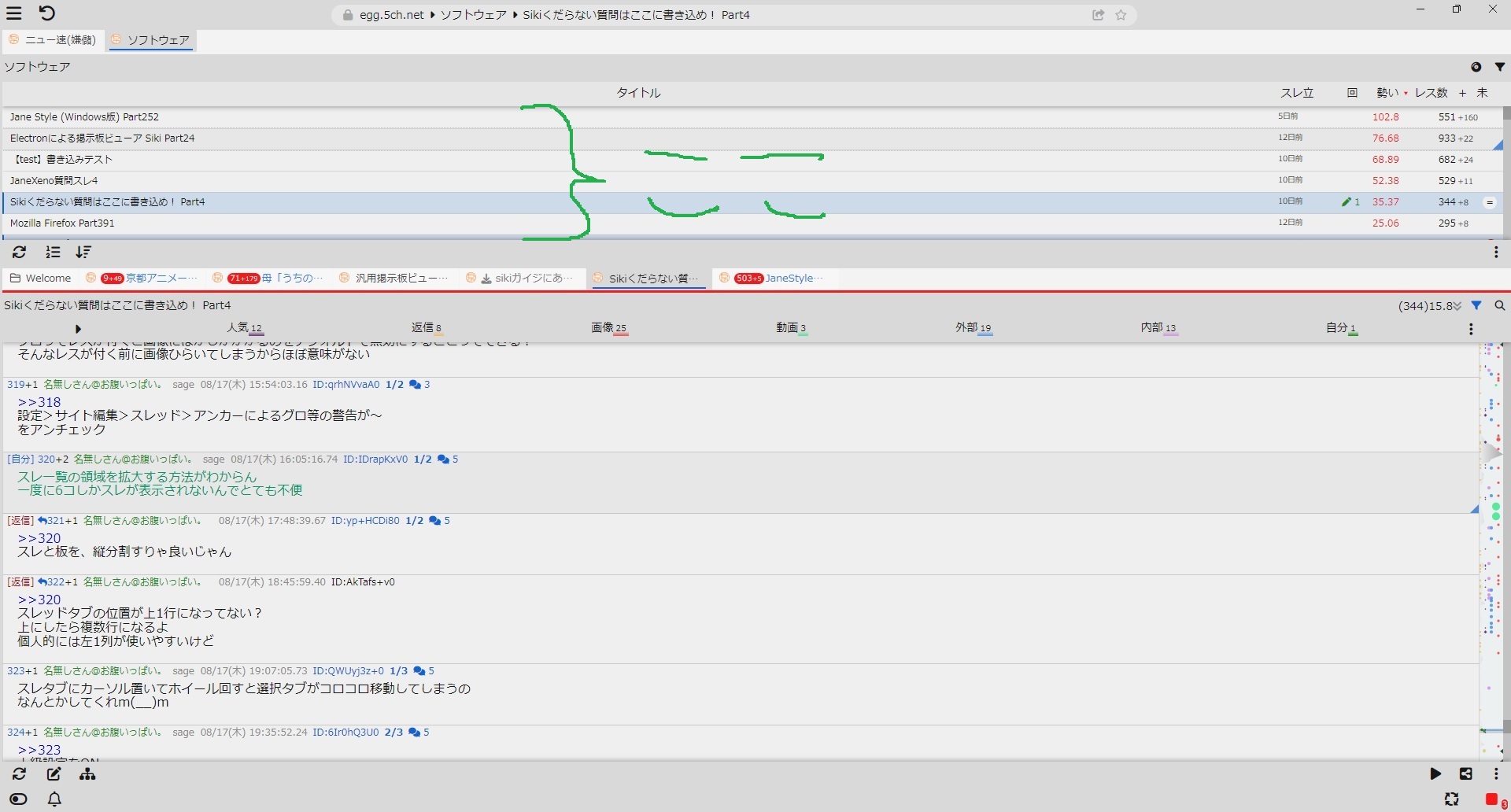
Task: Open the board toolbar three-dot menu
Action: click(1496, 252)
